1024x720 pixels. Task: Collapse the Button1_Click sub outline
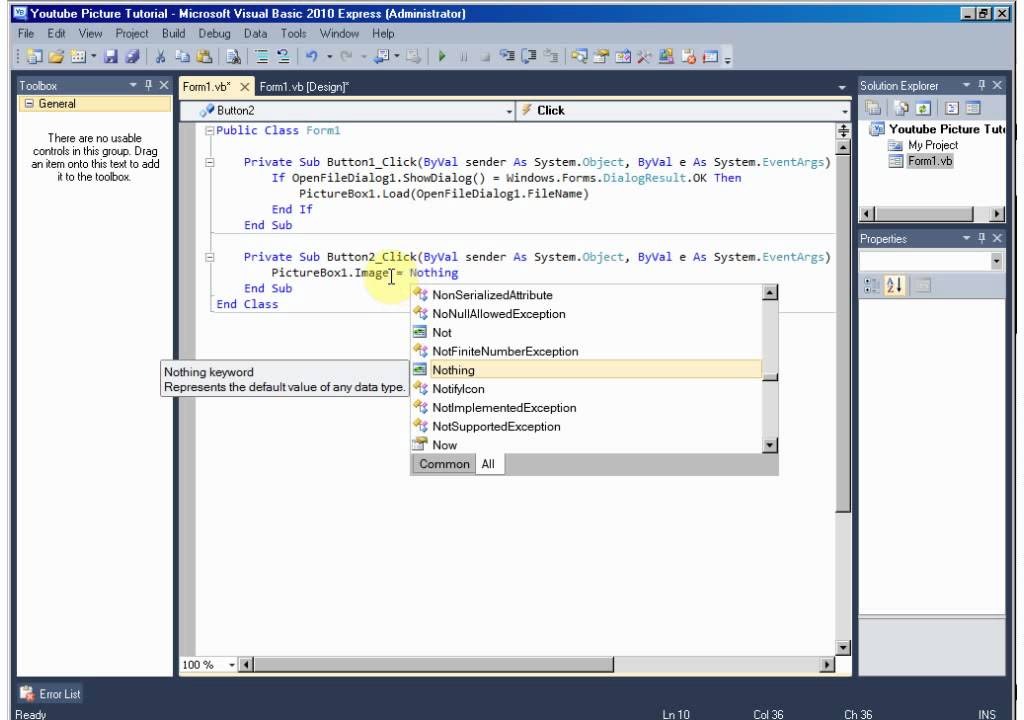tap(210, 162)
